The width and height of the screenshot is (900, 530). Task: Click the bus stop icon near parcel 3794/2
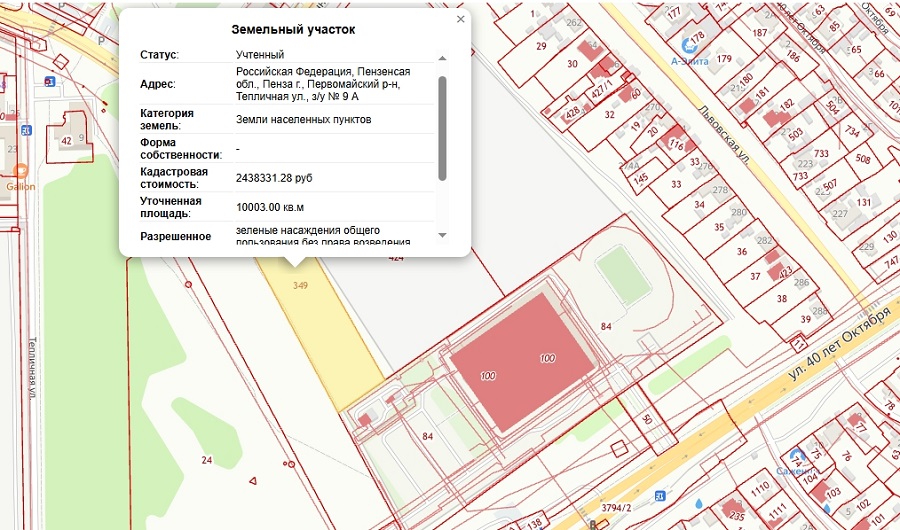click(x=660, y=495)
